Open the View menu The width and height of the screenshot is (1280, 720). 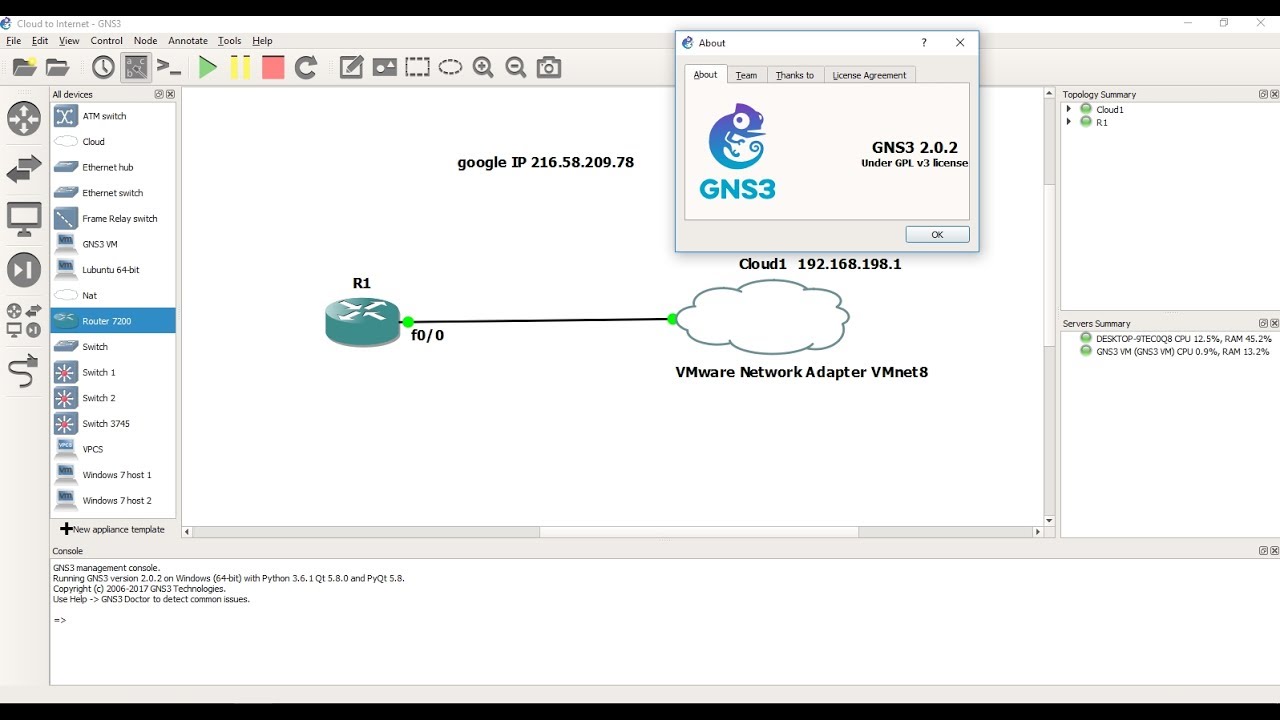(x=69, y=41)
